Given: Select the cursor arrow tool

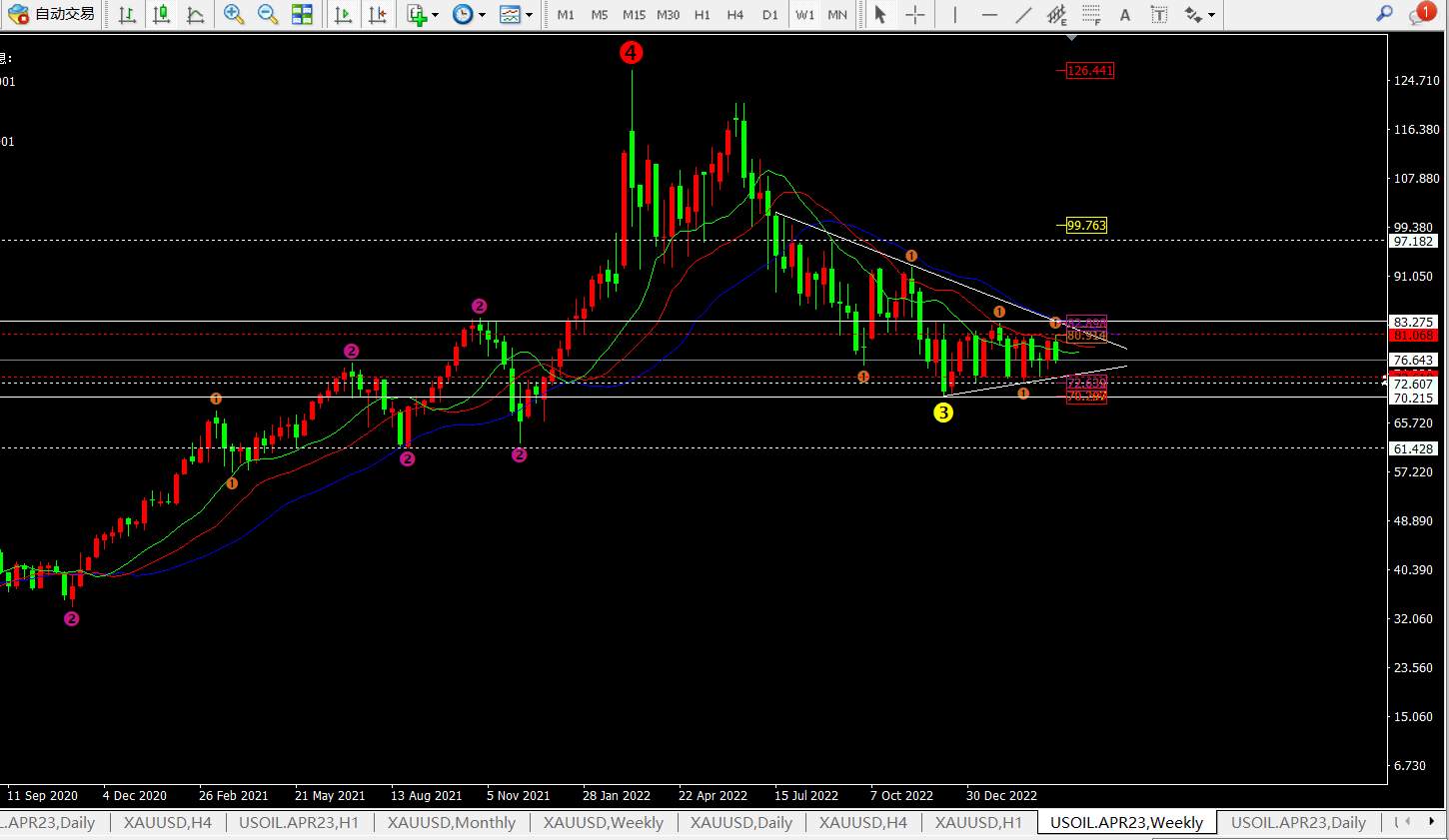Looking at the screenshot, I should click(880, 14).
